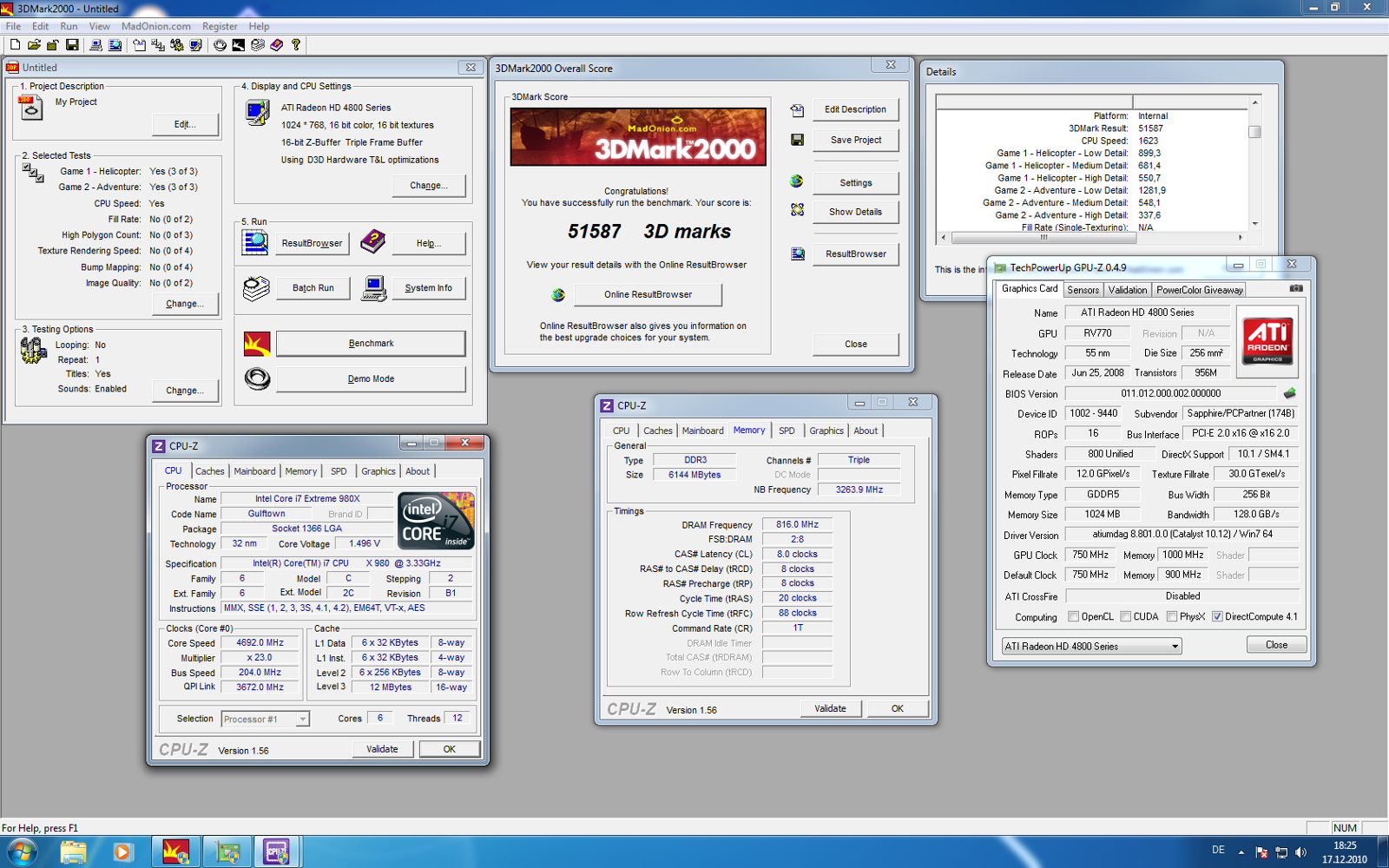Click the Details list vertical scrollbar thumb

click(1254, 132)
